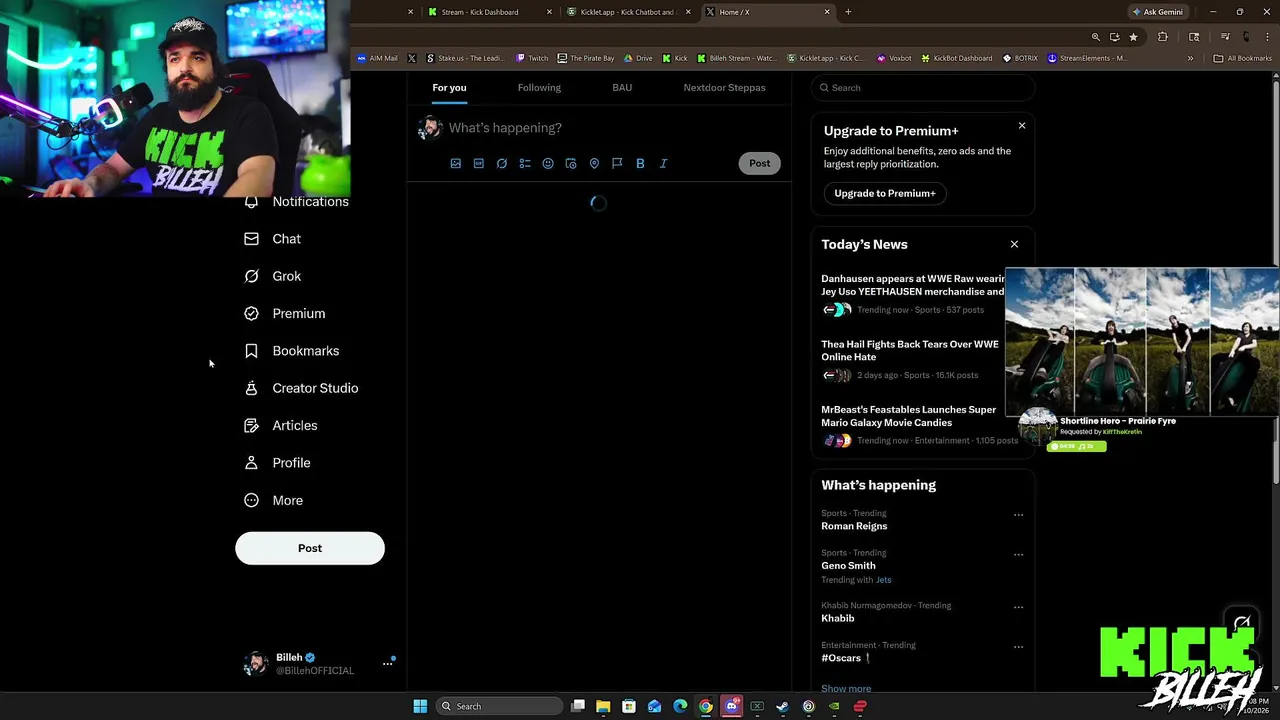Add a poll to the post
Image resolution: width=1280 pixels, height=720 pixels.
click(525, 163)
